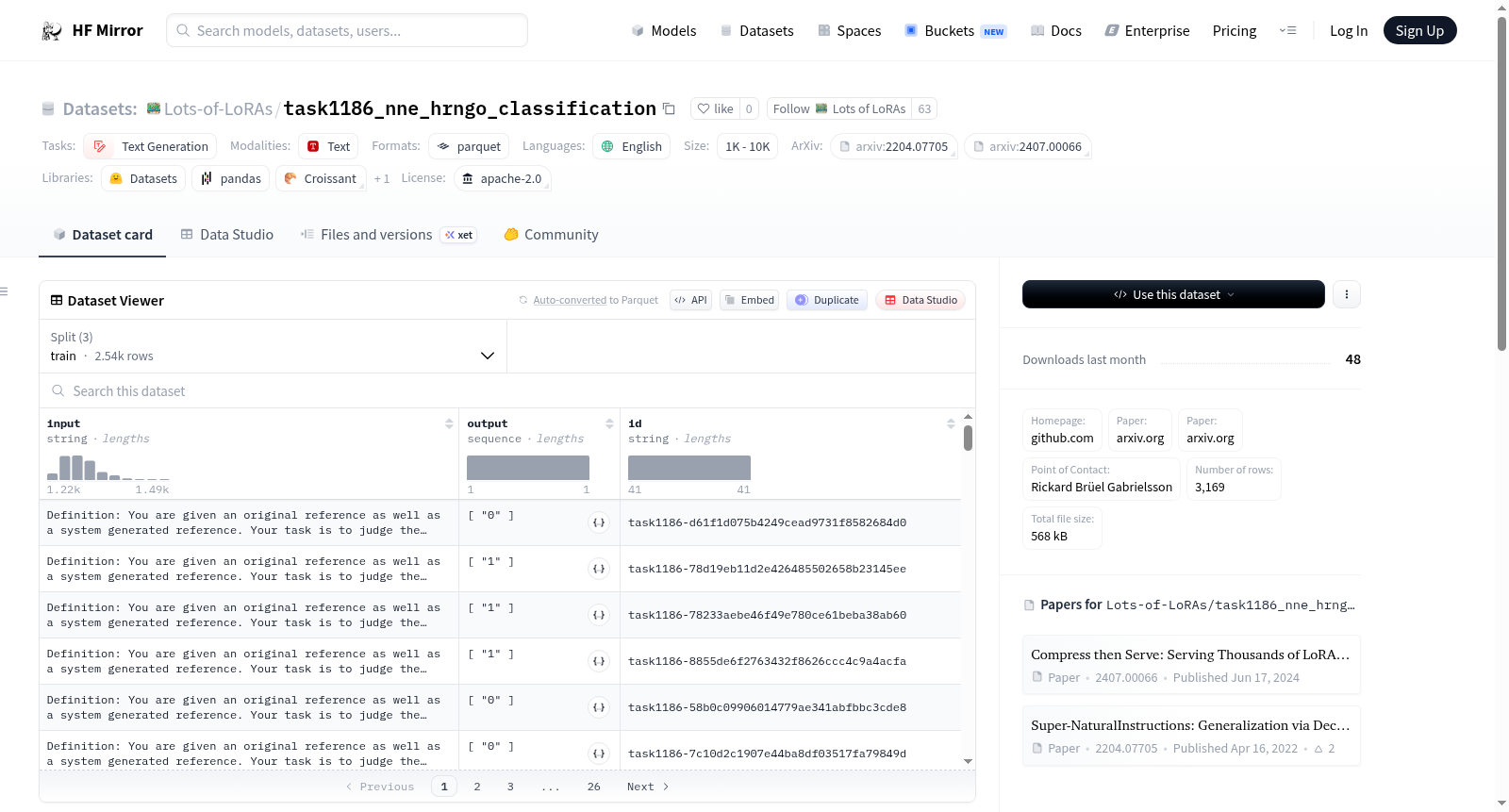The image size is (1509, 812).
Task: Open Docs in the navigation
Action: pos(1055,30)
